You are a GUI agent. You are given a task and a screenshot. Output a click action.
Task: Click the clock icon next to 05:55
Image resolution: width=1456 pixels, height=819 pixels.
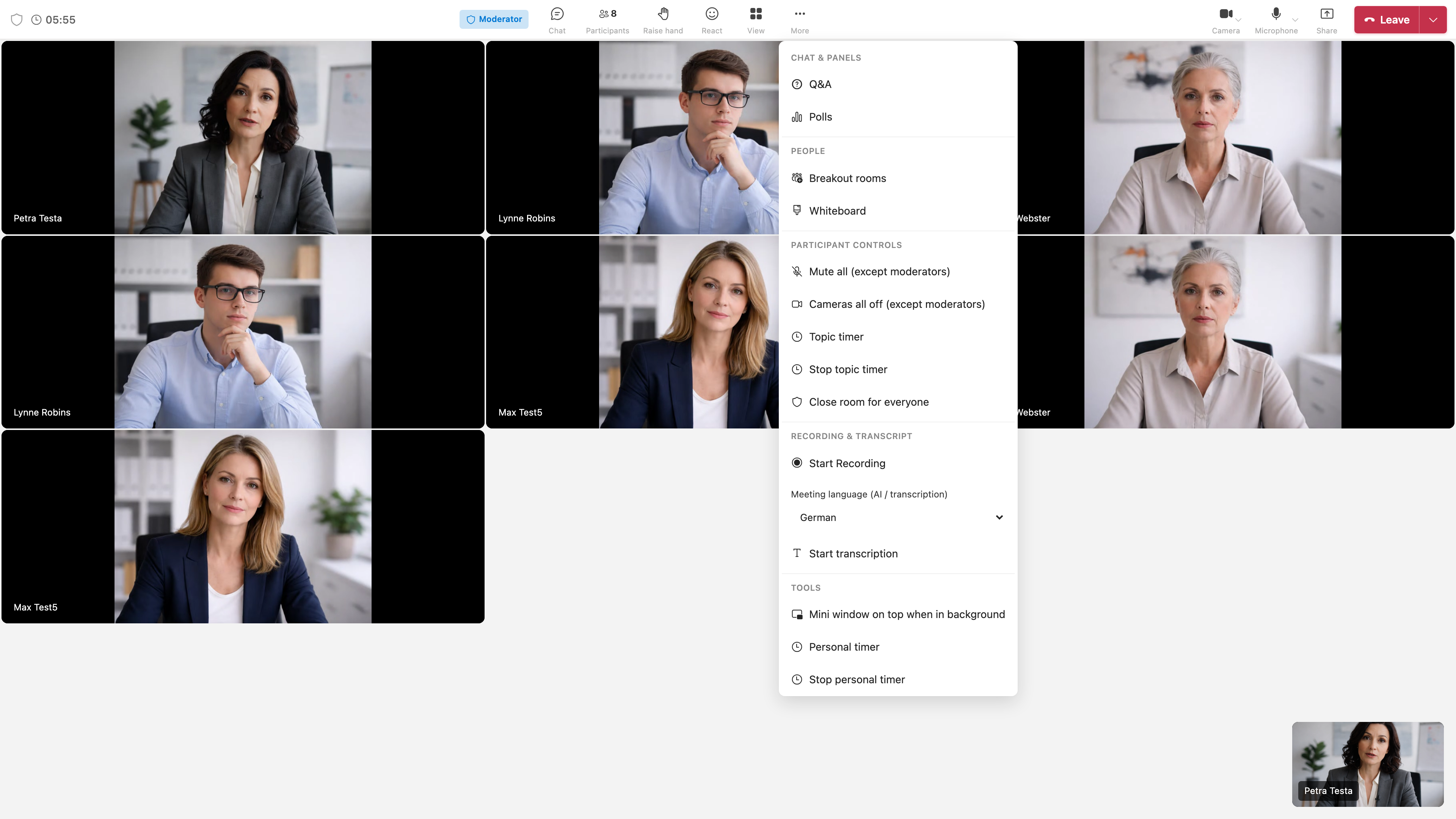[x=36, y=20]
